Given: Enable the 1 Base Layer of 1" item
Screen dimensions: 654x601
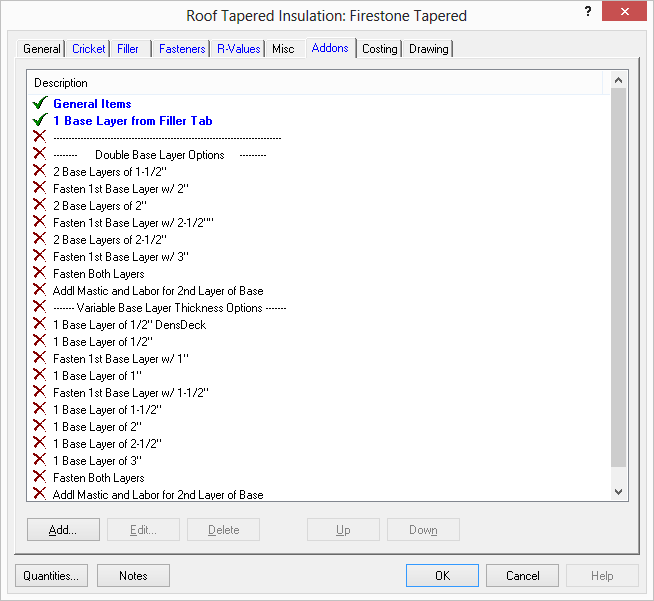Looking at the screenshot, I should click(x=39, y=375).
